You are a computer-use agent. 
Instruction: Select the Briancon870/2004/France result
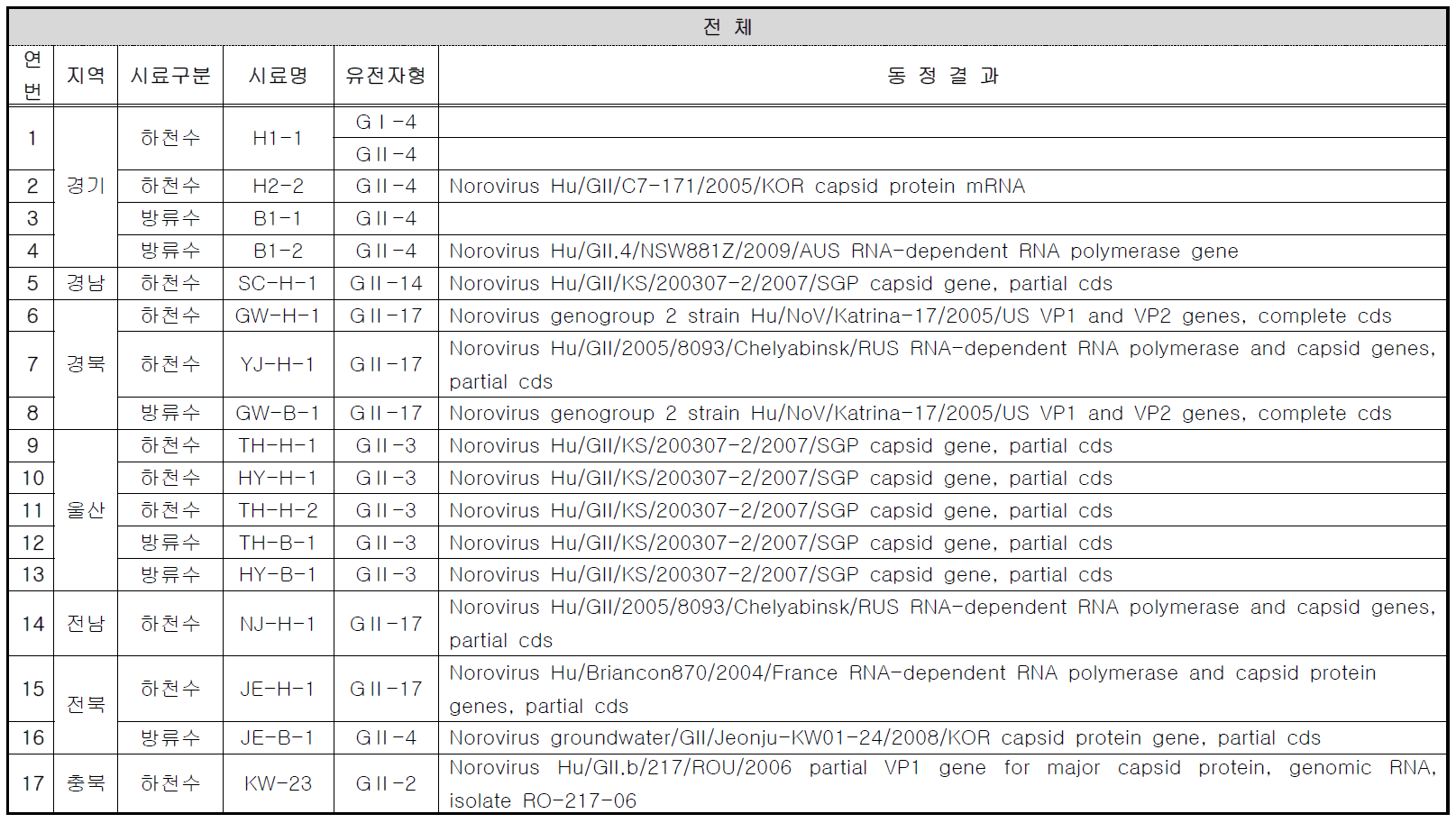pos(912,689)
